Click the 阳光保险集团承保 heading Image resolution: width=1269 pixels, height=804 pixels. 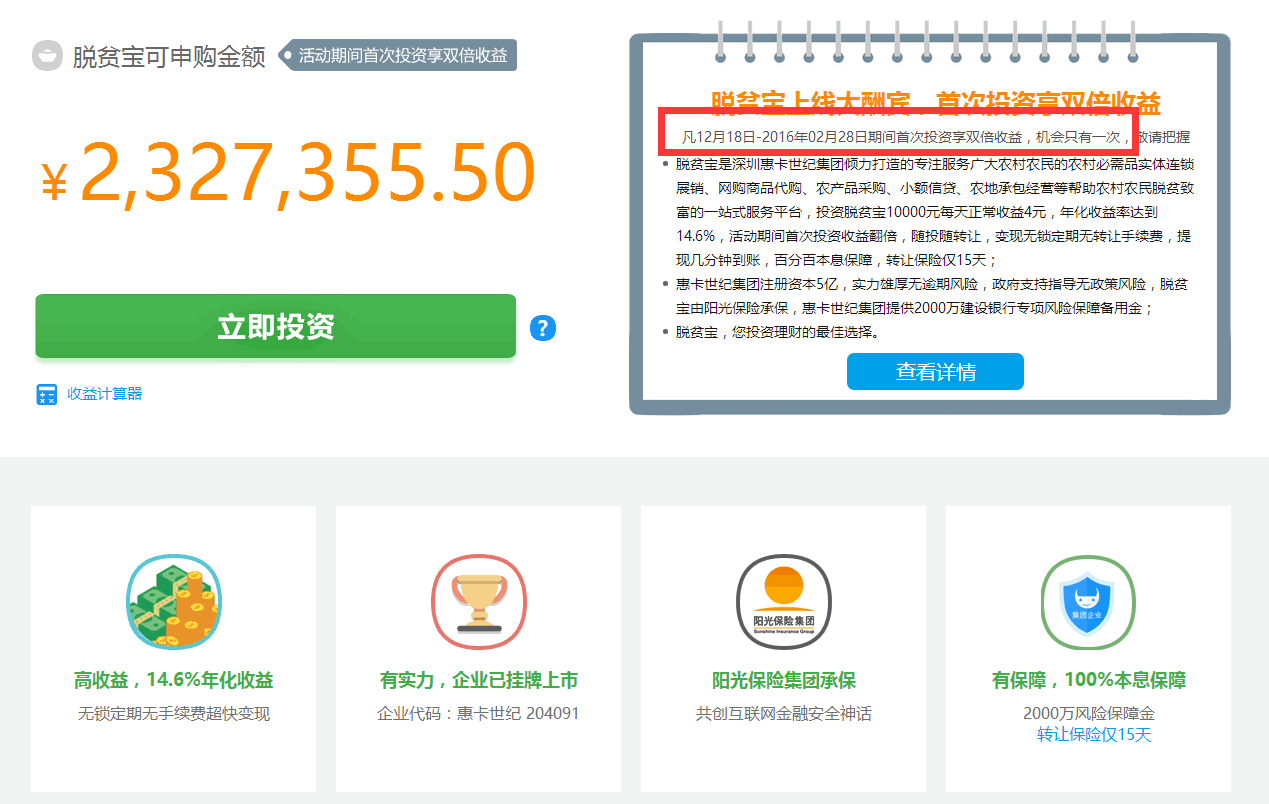(783, 681)
